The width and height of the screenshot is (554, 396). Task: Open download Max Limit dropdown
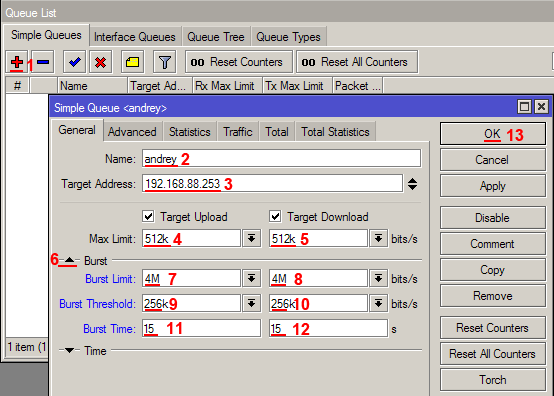click(x=378, y=239)
